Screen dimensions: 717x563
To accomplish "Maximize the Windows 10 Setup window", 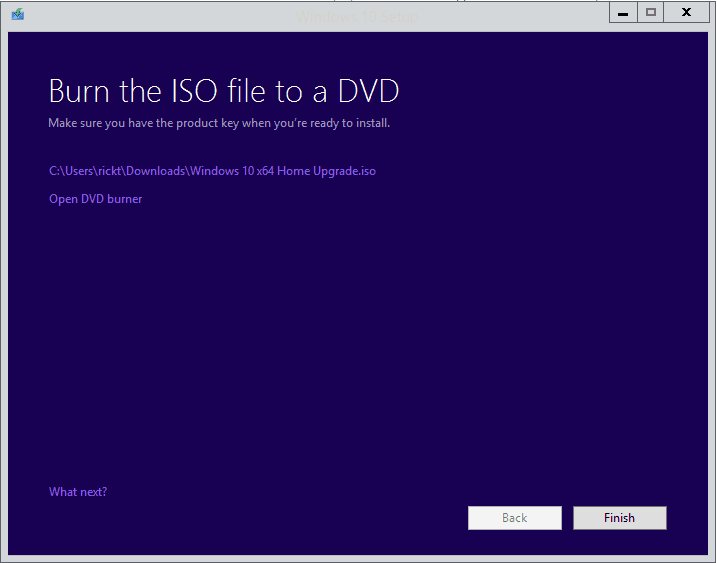I will [x=651, y=12].
